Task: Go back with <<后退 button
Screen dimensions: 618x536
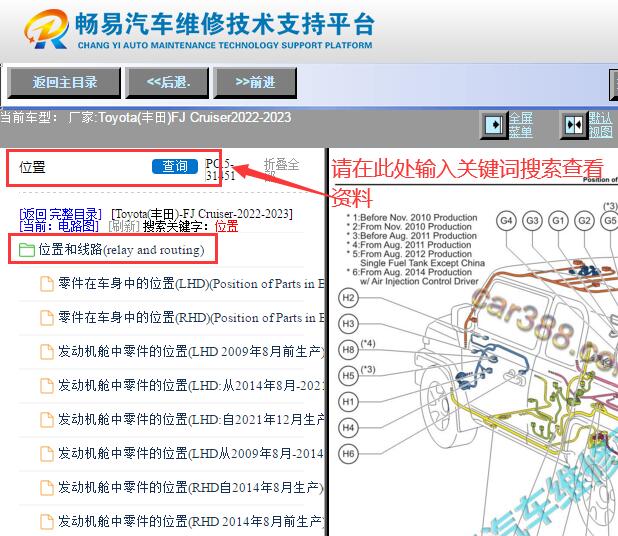Action: (168, 82)
